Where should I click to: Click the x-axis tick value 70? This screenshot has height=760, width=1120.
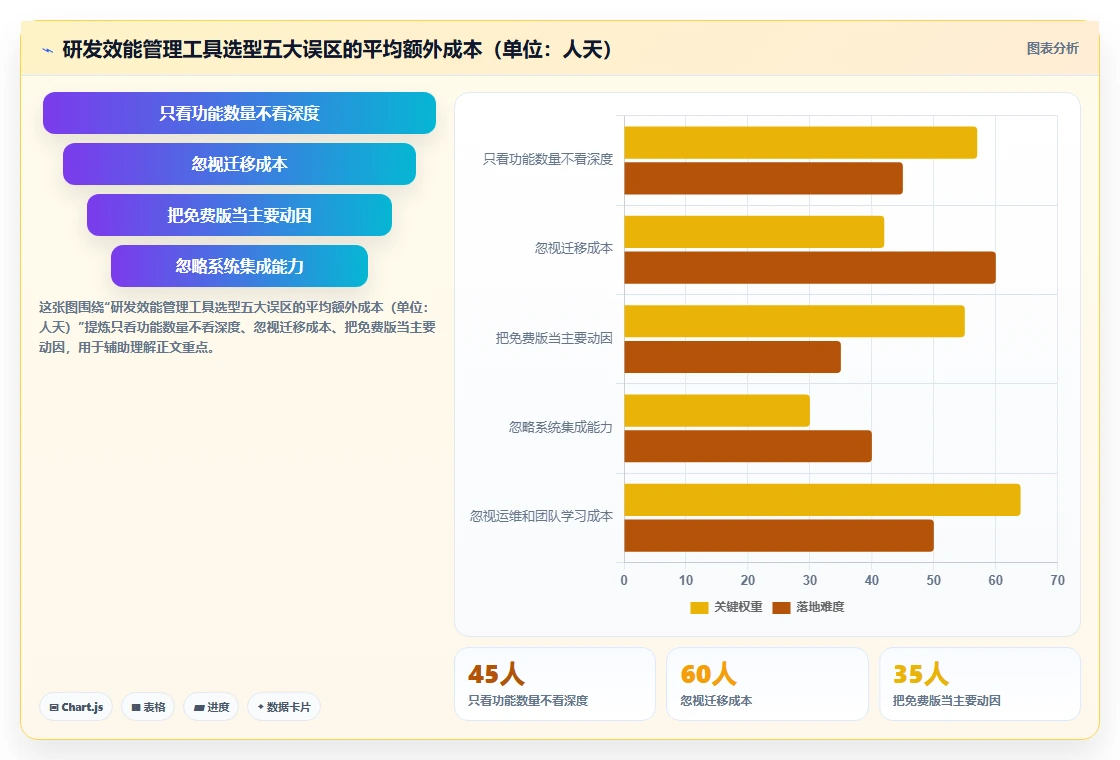pos(1057,581)
